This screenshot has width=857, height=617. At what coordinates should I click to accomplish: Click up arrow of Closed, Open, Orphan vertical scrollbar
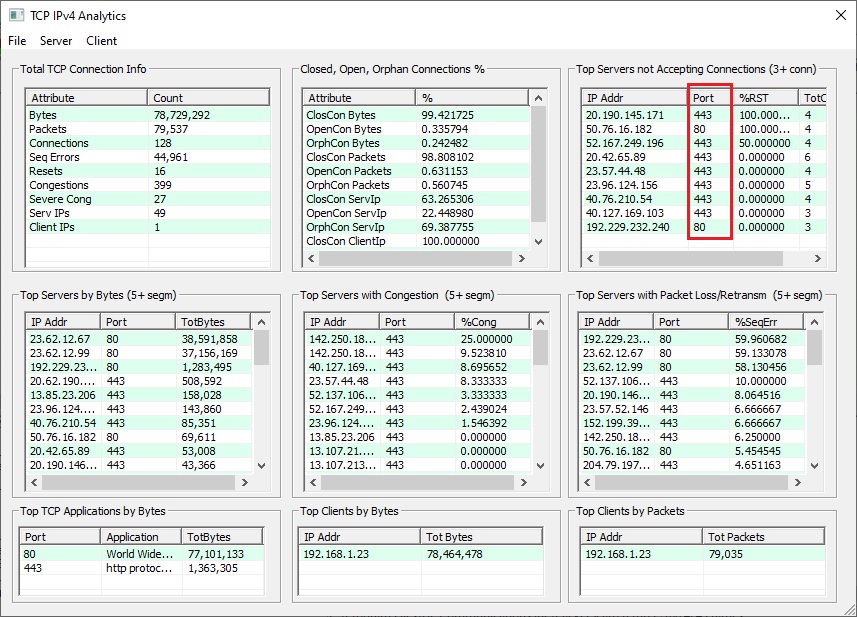pos(538,98)
